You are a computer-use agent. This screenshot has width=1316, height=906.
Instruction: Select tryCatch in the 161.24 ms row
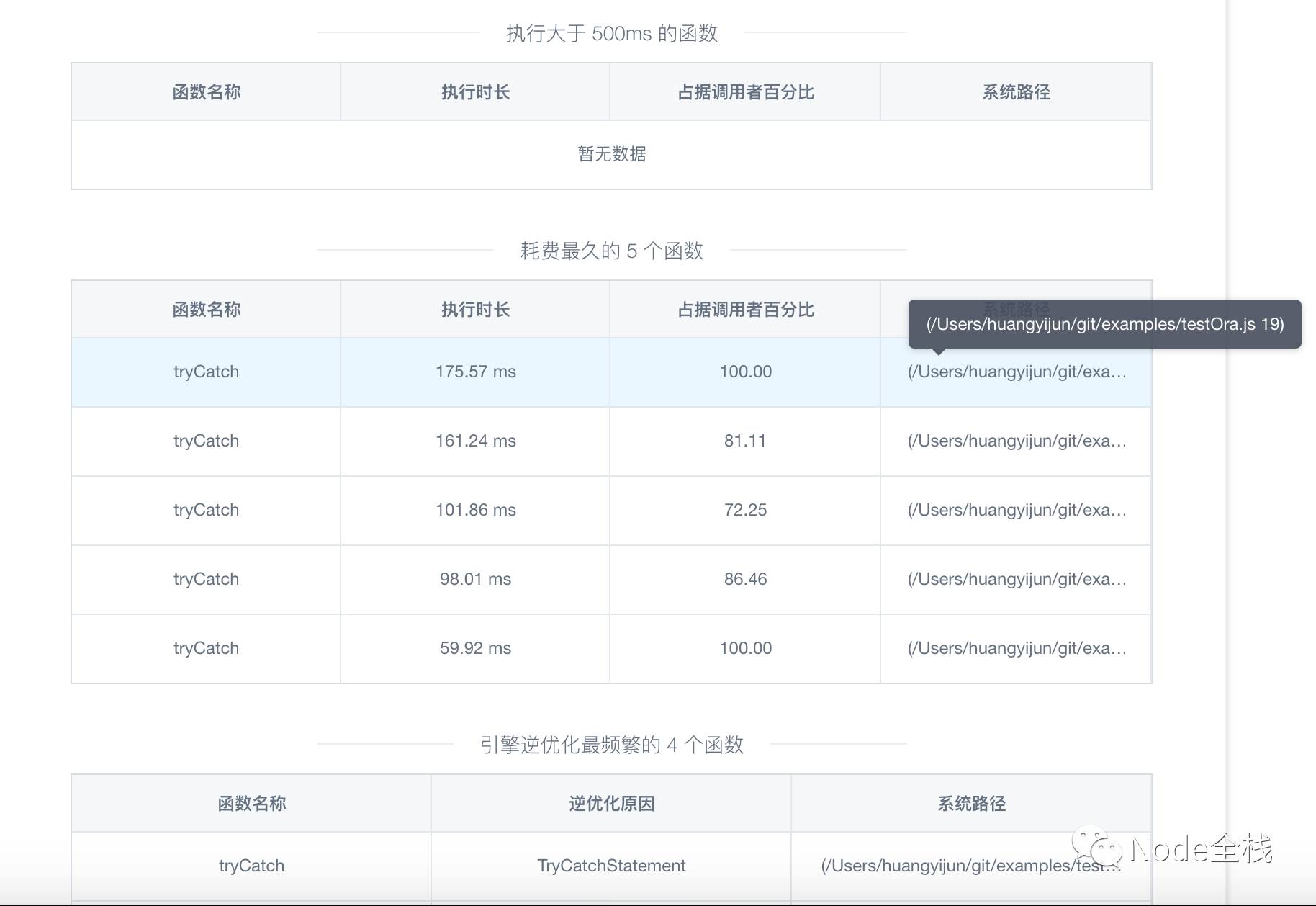(206, 441)
